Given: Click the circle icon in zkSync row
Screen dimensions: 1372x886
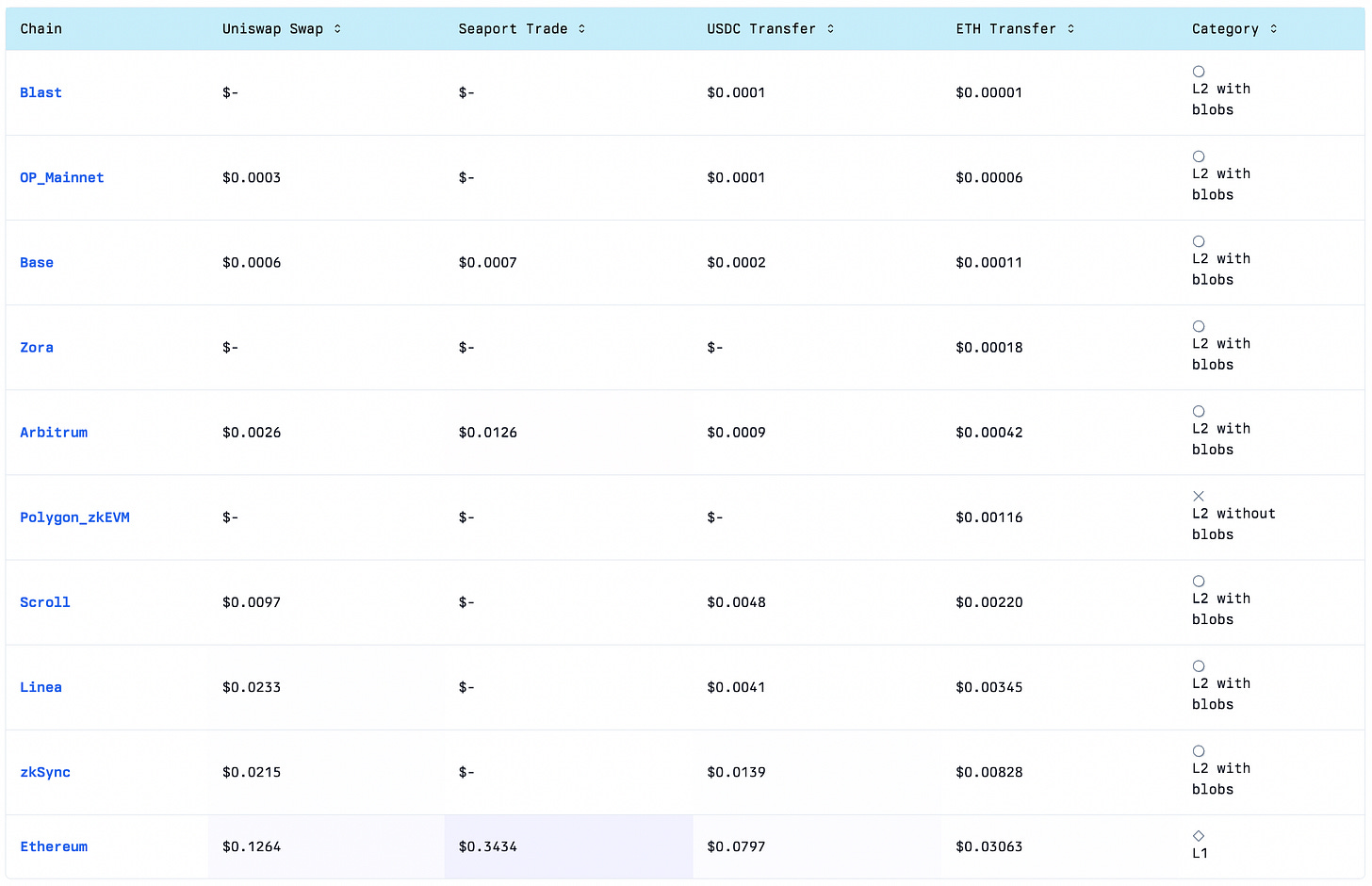Looking at the screenshot, I should pyautogui.click(x=1199, y=751).
